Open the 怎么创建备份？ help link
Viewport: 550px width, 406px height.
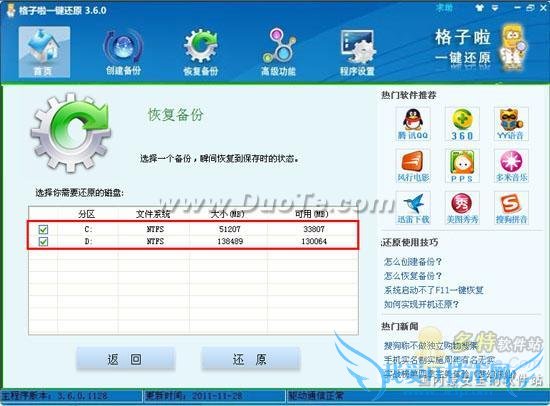(x=412, y=262)
